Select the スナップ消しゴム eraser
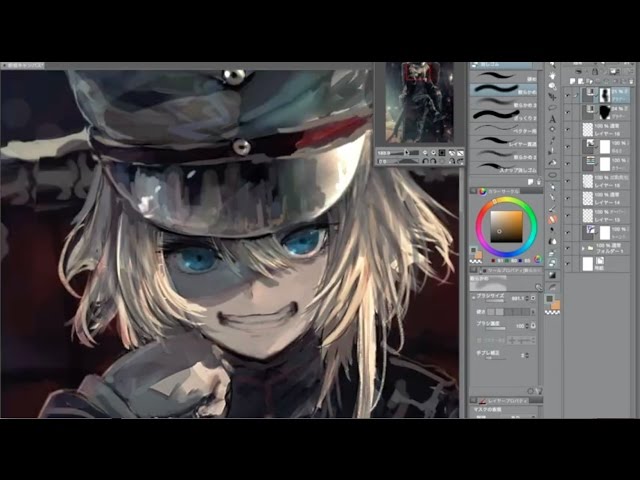The height and width of the screenshot is (480, 640). (x=503, y=168)
